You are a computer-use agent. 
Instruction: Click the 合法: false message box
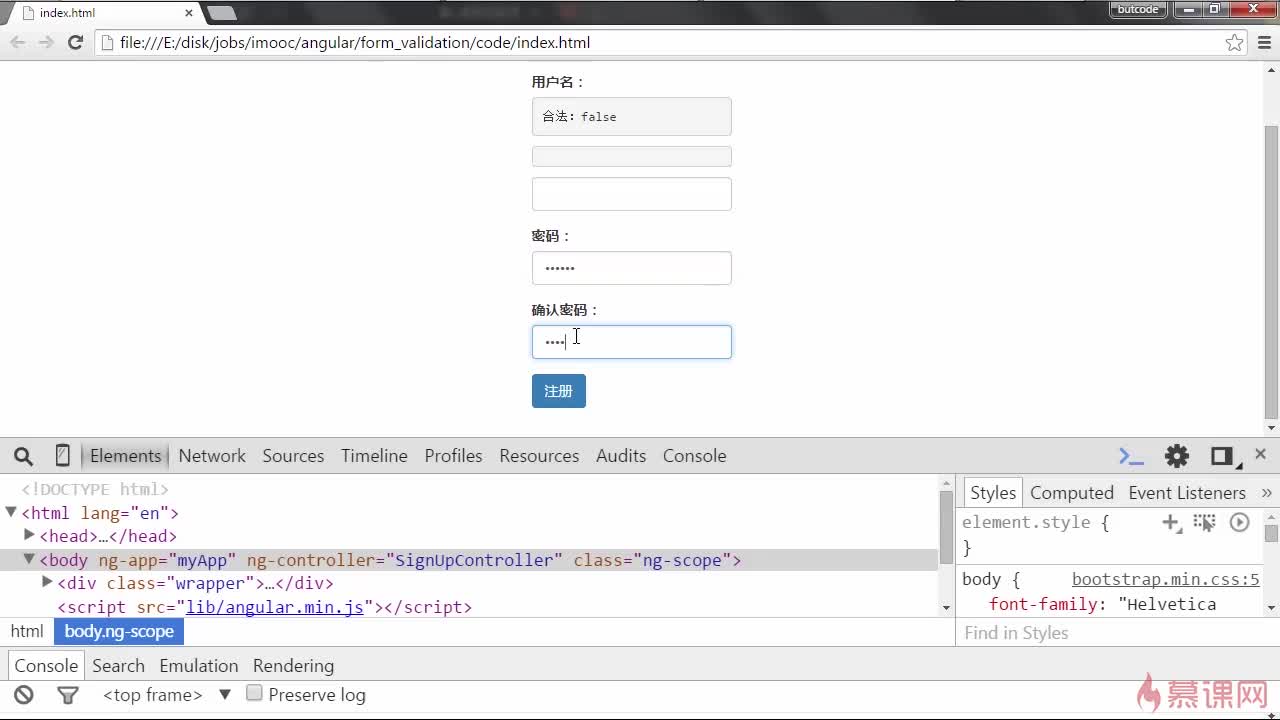tap(632, 116)
